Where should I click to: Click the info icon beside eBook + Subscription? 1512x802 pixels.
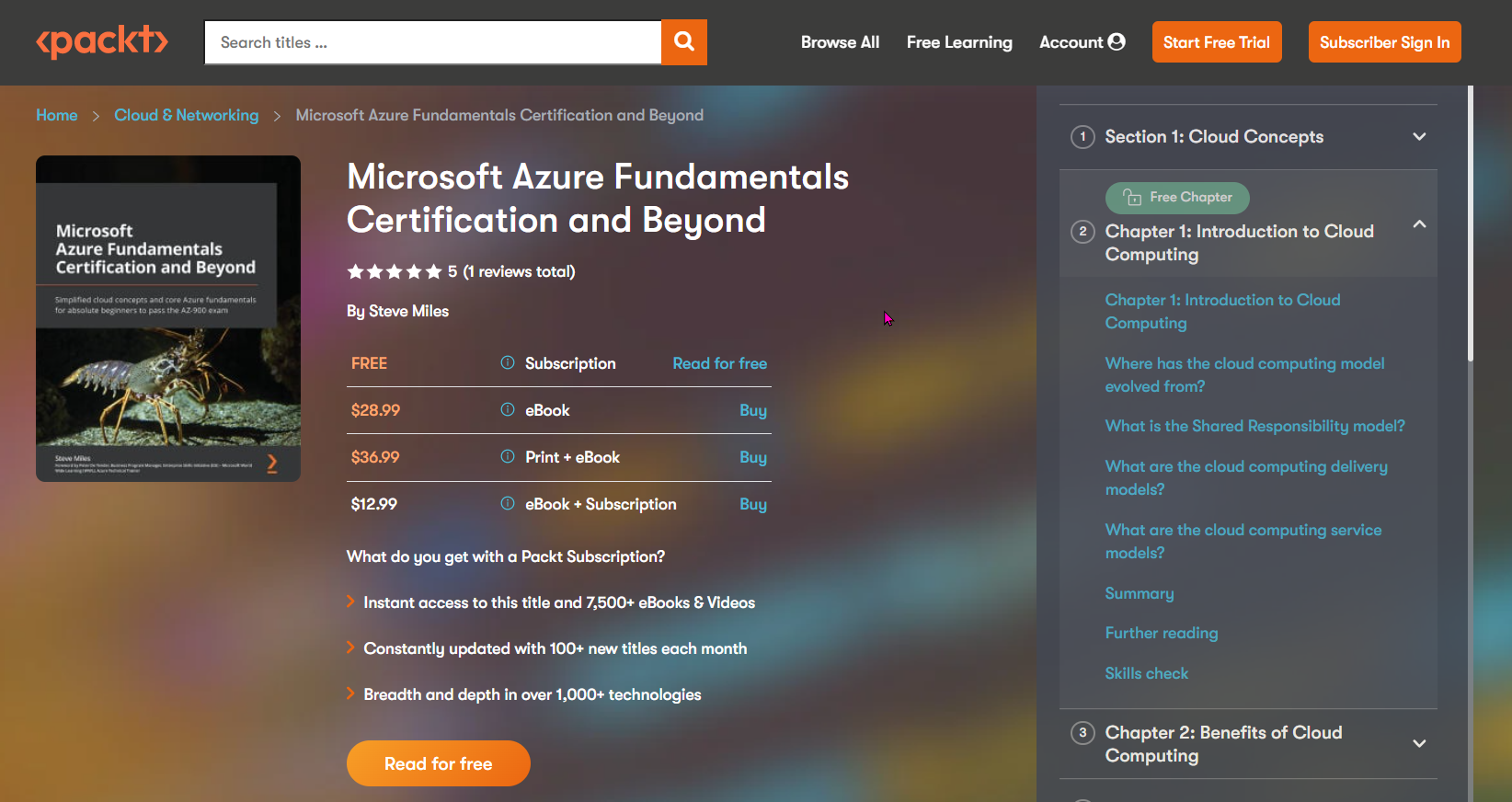tap(508, 504)
